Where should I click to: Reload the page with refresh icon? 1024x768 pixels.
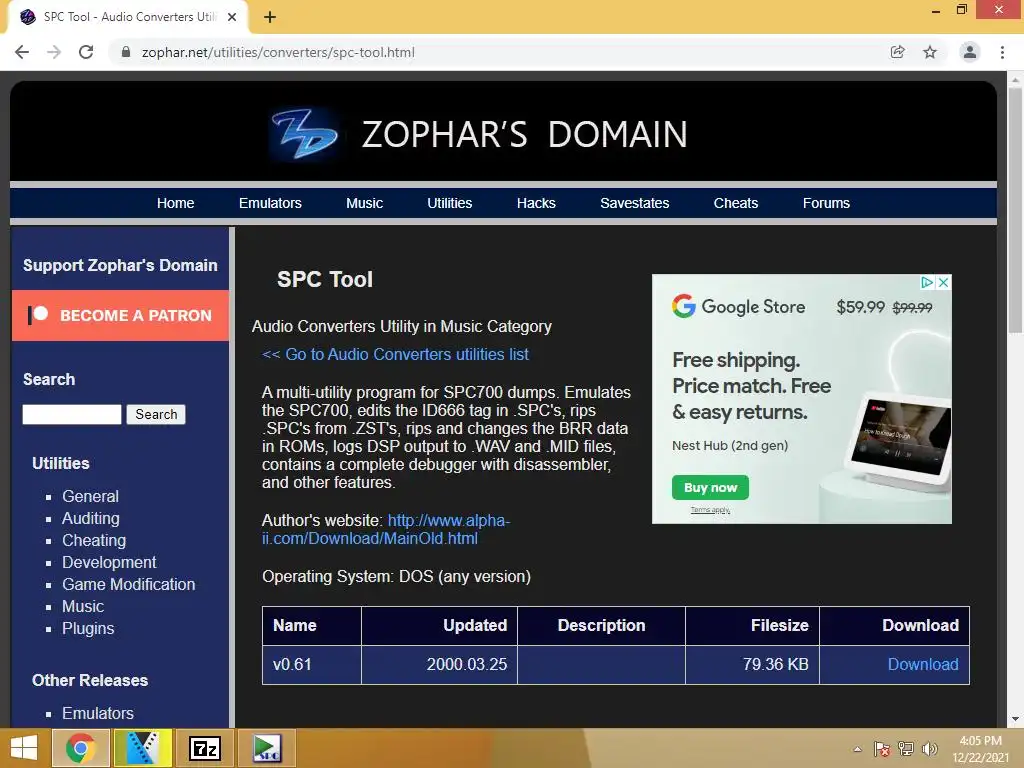pos(86,52)
